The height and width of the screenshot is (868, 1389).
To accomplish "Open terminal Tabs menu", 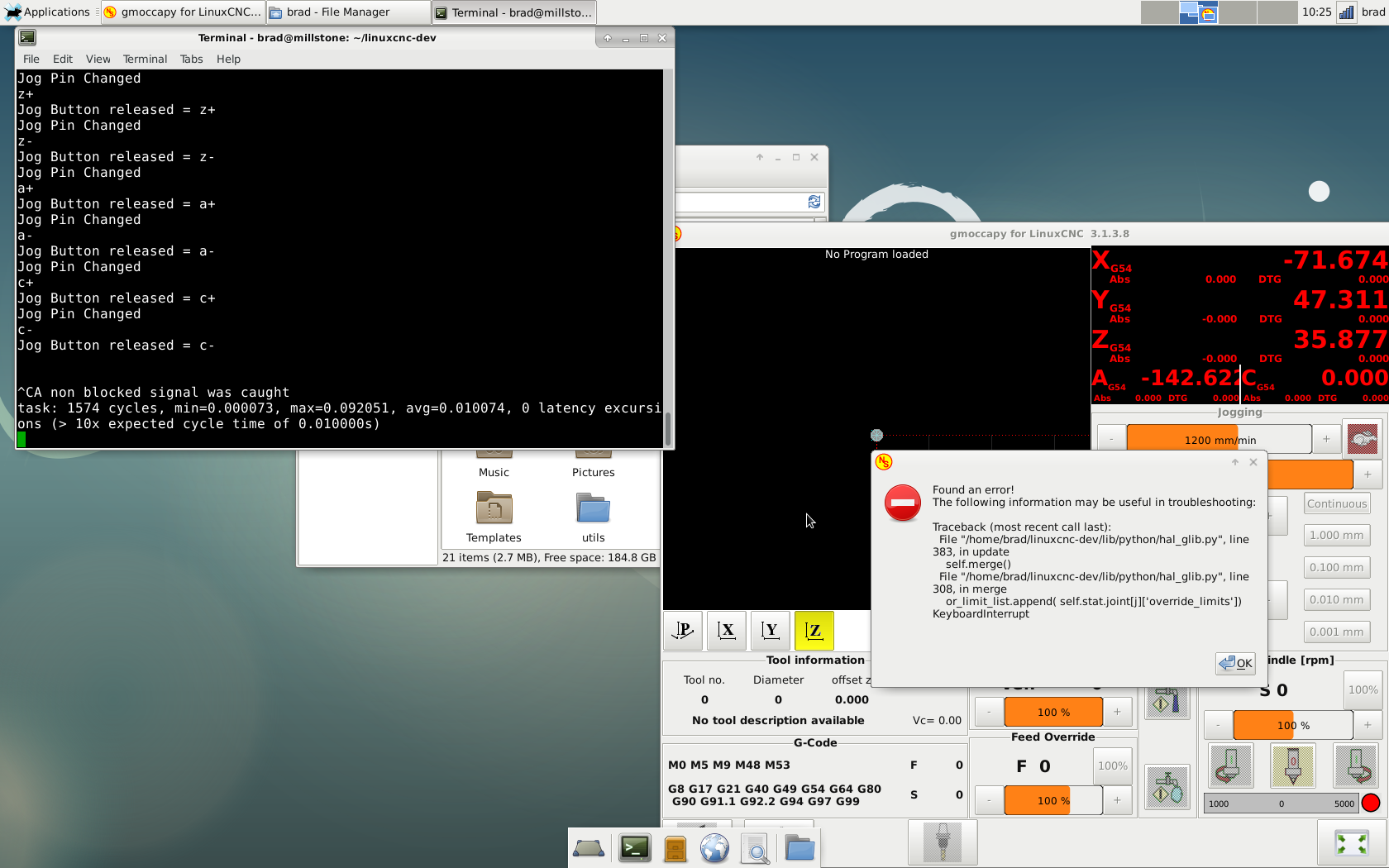I will tap(191, 59).
